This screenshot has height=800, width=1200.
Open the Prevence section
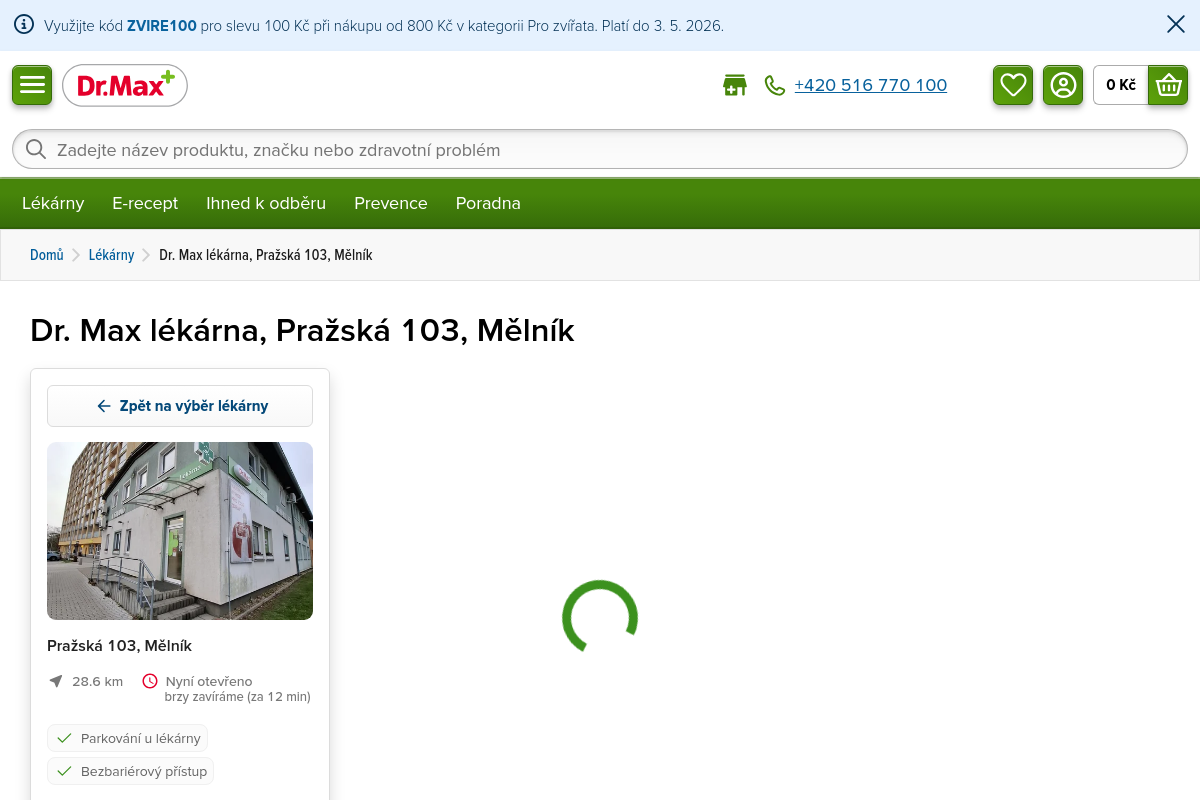click(x=391, y=203)
